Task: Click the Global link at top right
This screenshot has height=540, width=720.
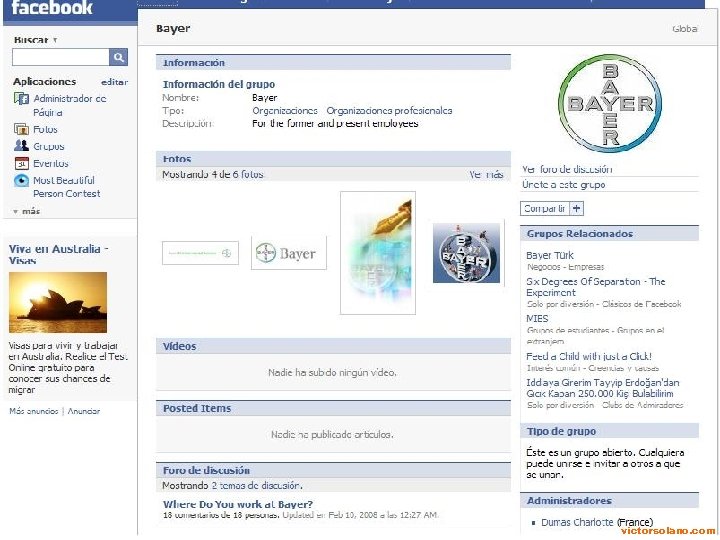Action: click(685, 28)
